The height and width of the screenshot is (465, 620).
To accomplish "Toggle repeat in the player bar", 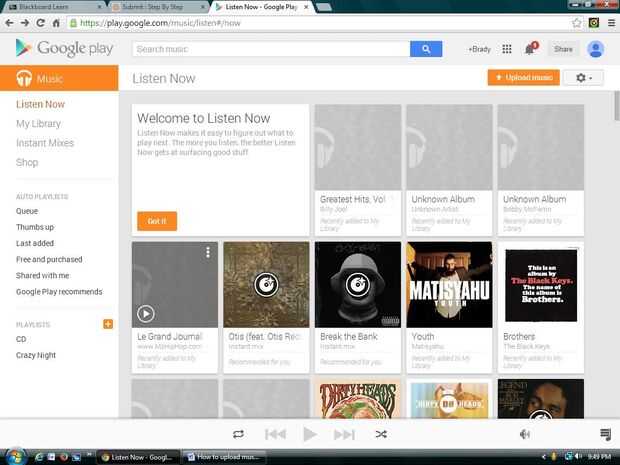I will pos(238,434).
